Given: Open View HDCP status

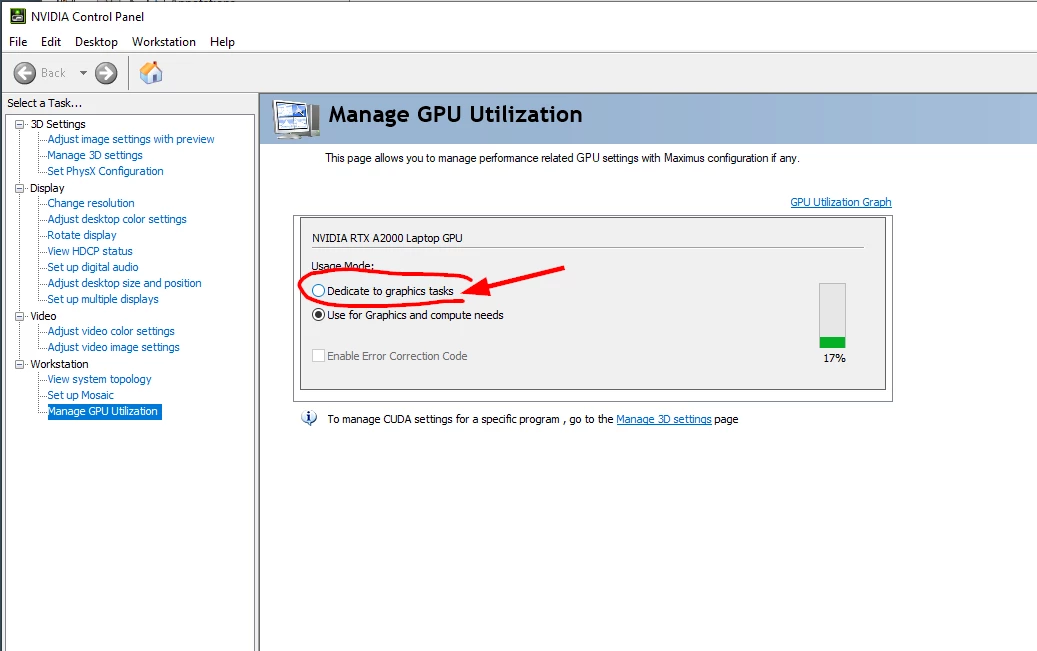Looking at the screenshot, I should (x=90, y=251).
